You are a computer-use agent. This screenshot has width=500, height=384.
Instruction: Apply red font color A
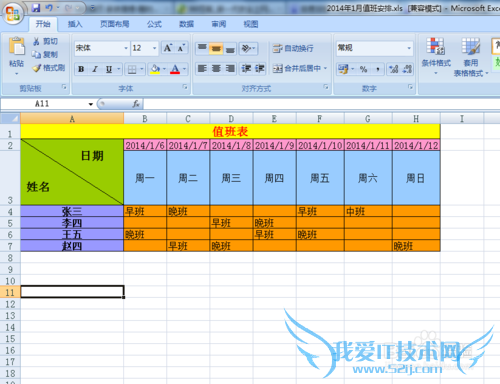point(175,69)
